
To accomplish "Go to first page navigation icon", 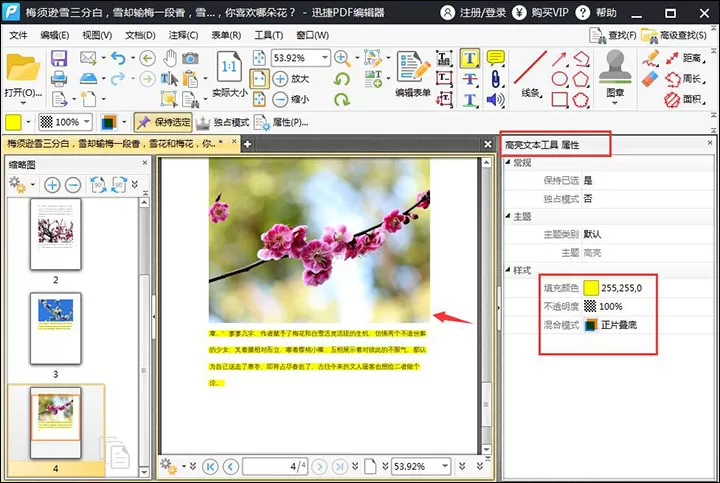I will pos(210,466).
